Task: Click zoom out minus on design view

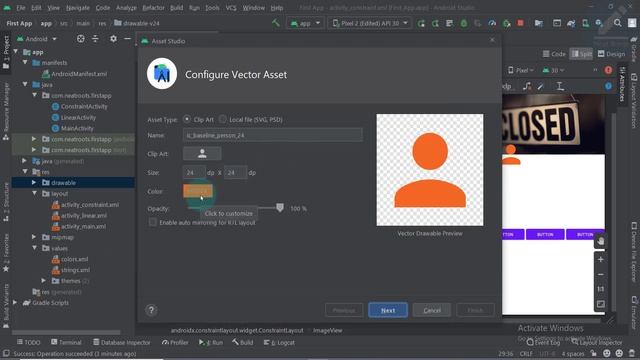Action: point(600,274)
